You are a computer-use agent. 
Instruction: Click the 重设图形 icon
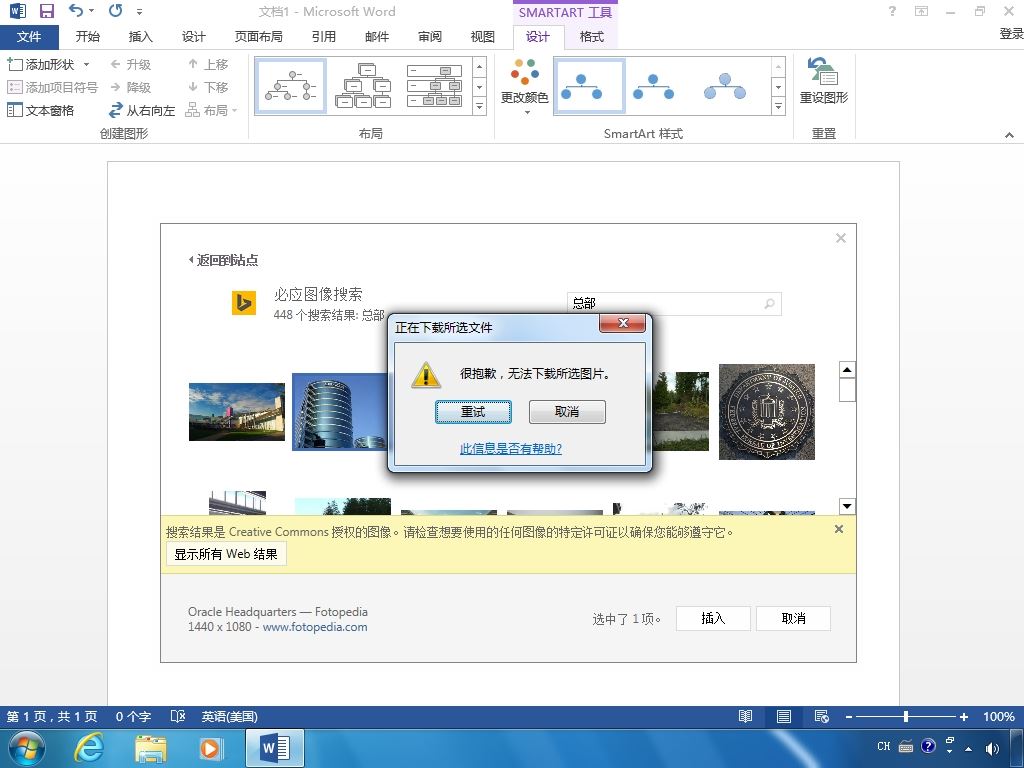coord(824,81)
